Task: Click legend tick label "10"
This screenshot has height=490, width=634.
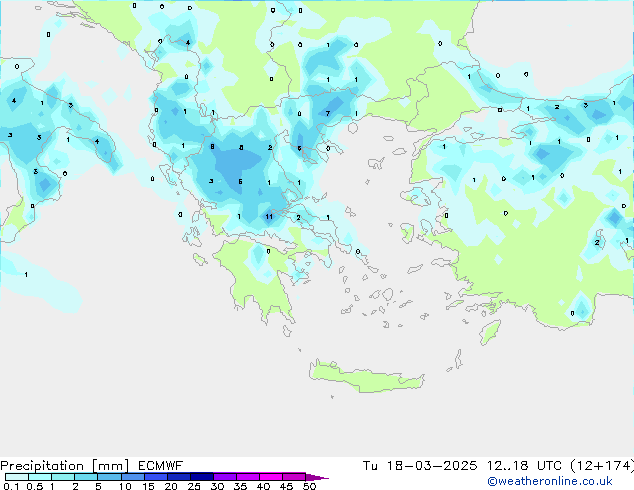Action: [x=125, y=486]
